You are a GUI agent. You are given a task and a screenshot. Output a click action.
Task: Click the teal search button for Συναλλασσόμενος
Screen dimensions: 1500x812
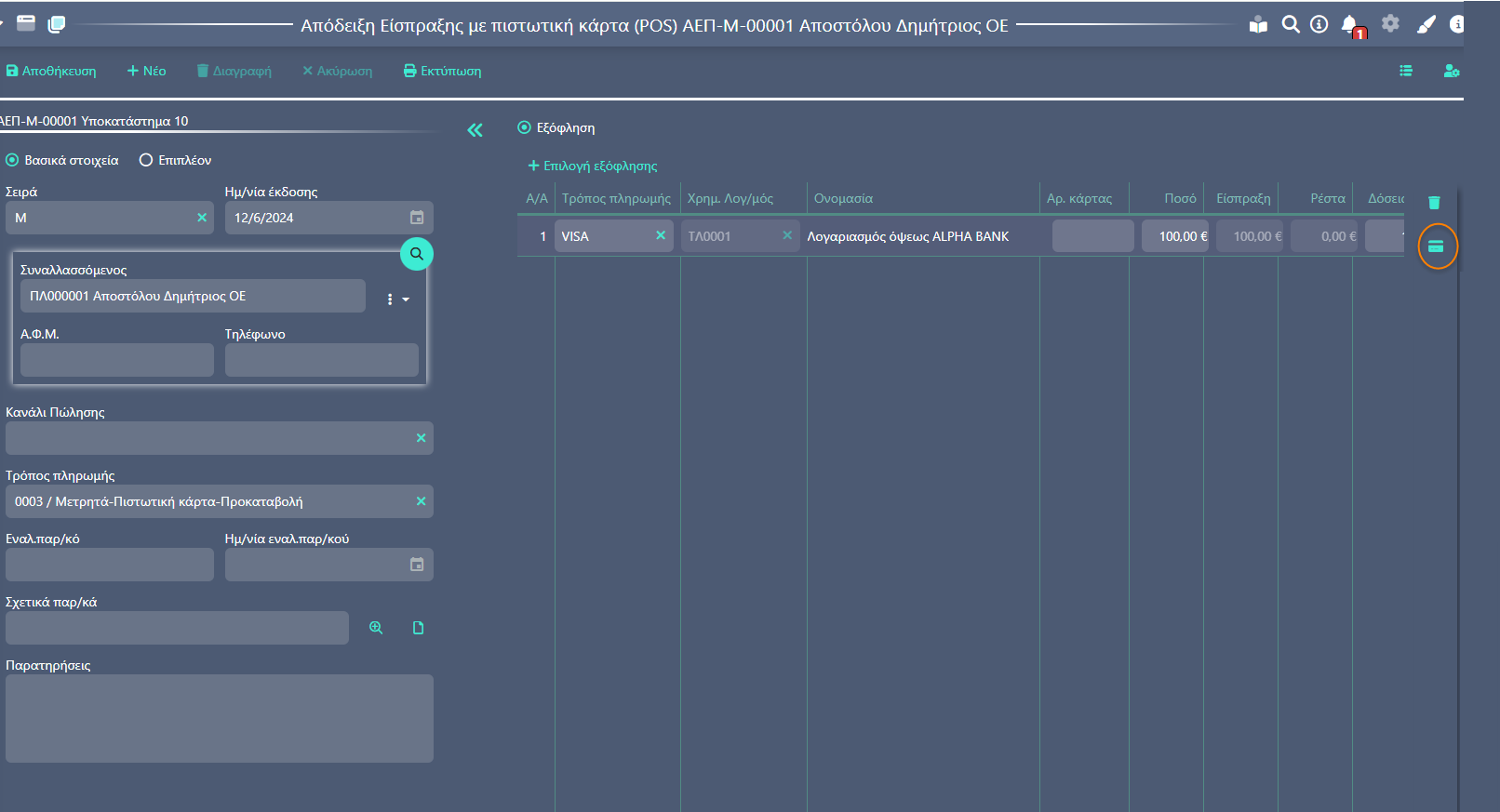(x=417, y=253)
